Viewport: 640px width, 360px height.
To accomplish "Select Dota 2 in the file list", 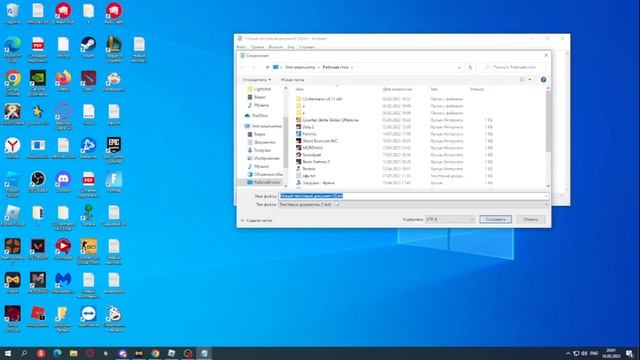I will pyautogui.click(x=308, y=127).
